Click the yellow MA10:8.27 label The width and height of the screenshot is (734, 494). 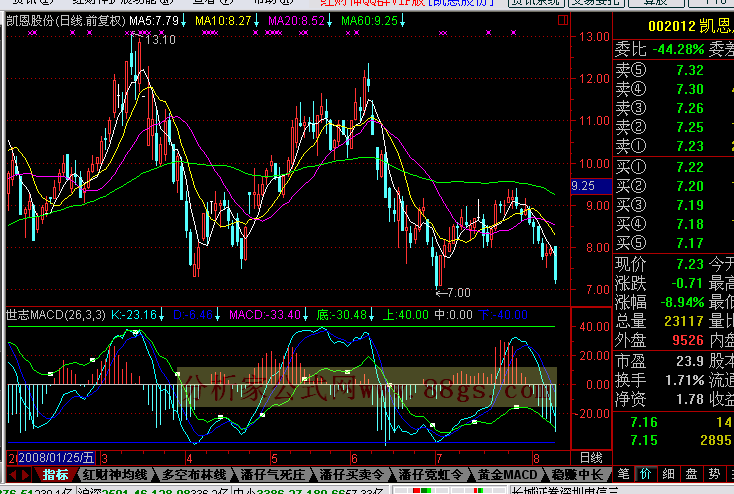(x=223, y=21)
